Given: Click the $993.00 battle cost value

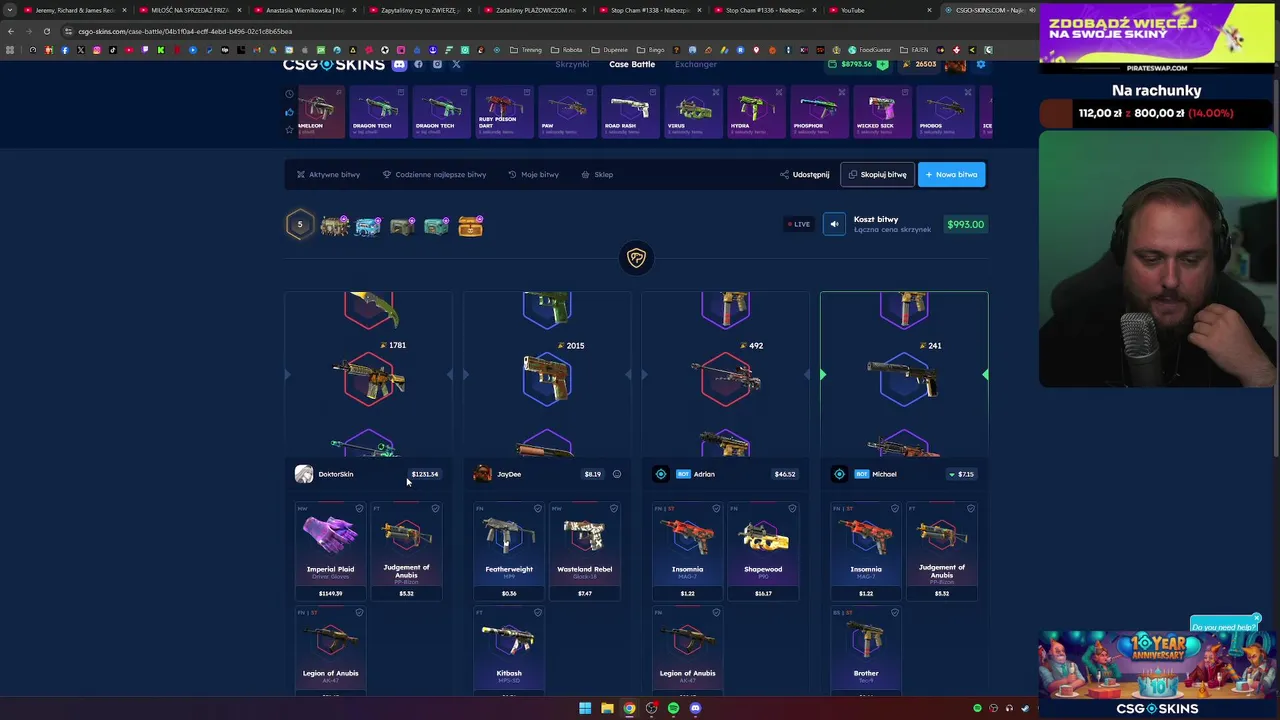Looking at the screenshot, I should point(965,225).
